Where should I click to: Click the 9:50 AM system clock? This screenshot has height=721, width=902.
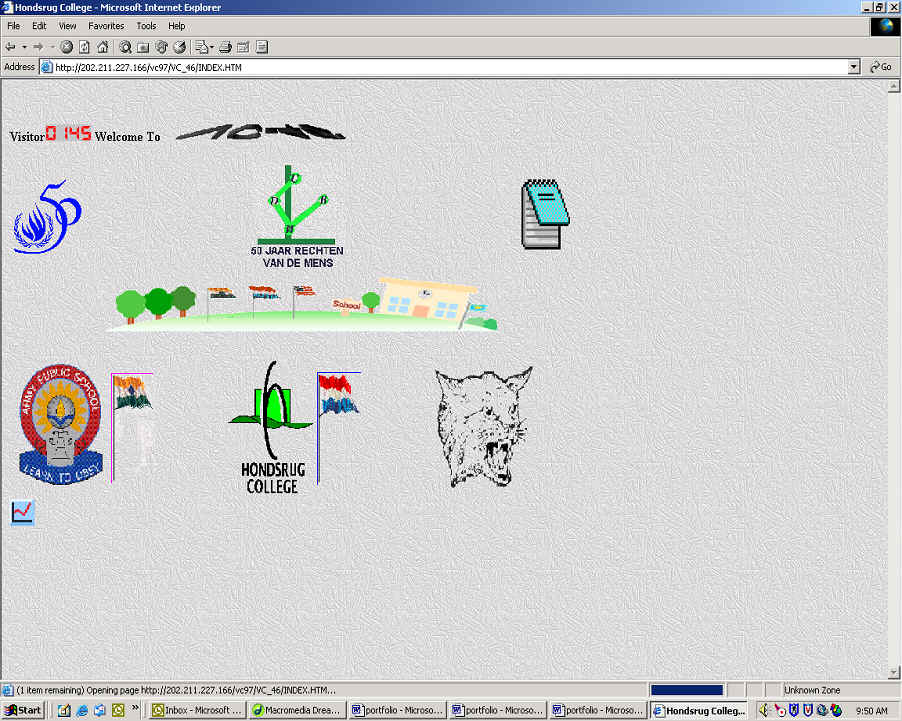click(872, 711)
